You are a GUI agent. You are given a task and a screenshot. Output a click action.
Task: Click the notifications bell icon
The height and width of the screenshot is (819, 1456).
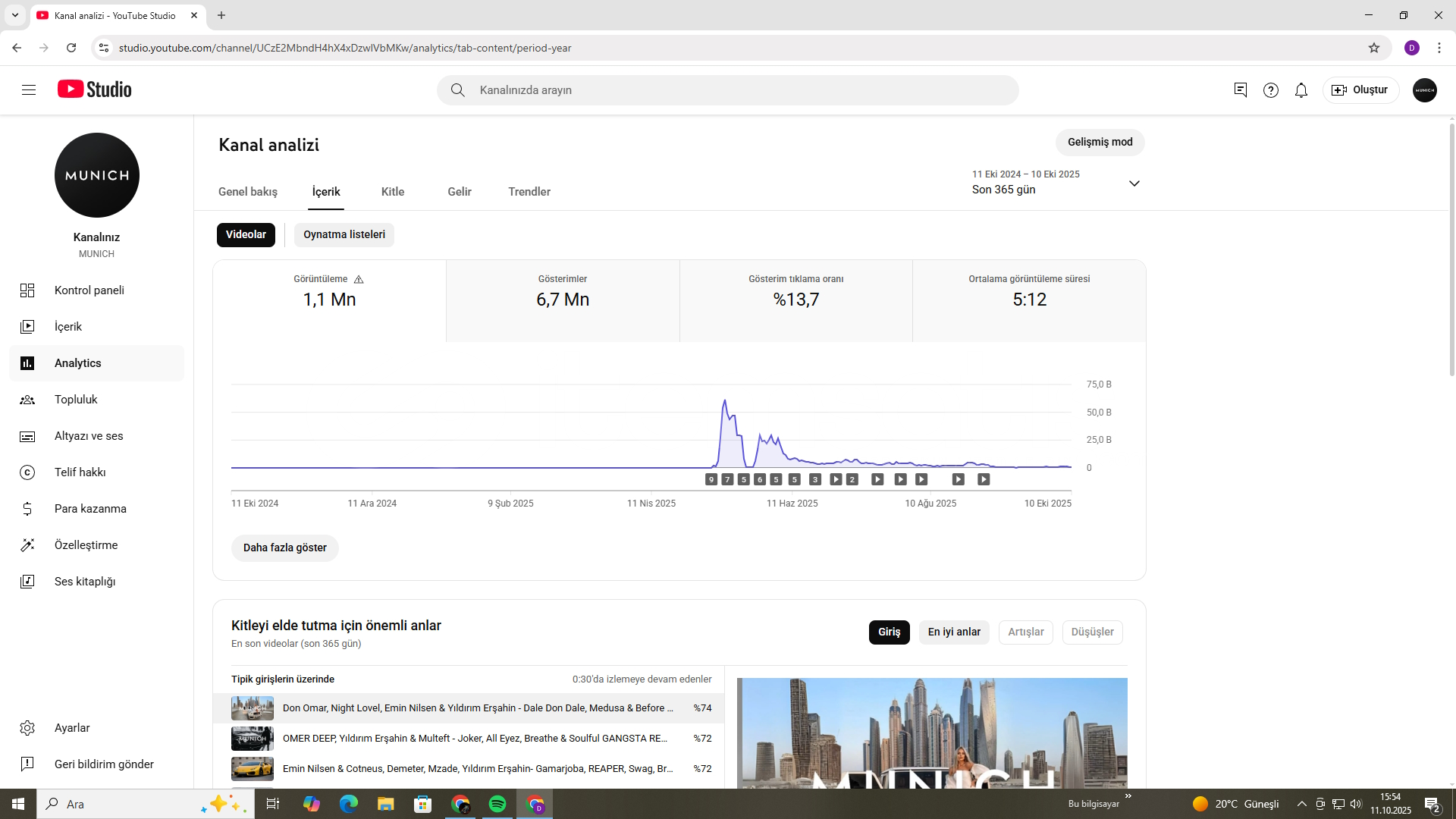(x=1301, y=90)
